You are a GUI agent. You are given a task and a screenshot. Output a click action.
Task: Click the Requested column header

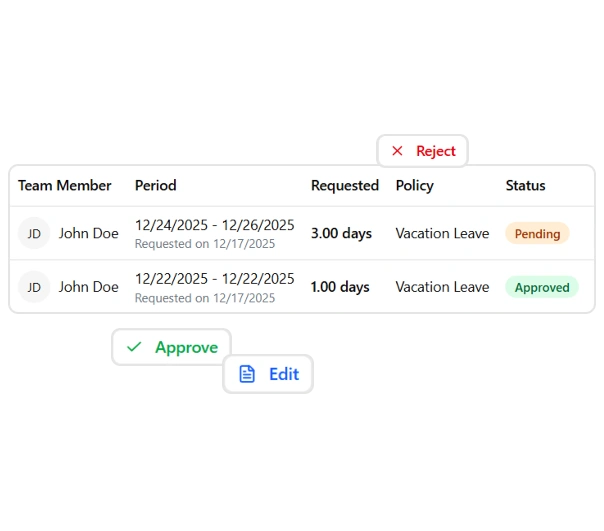344,185
